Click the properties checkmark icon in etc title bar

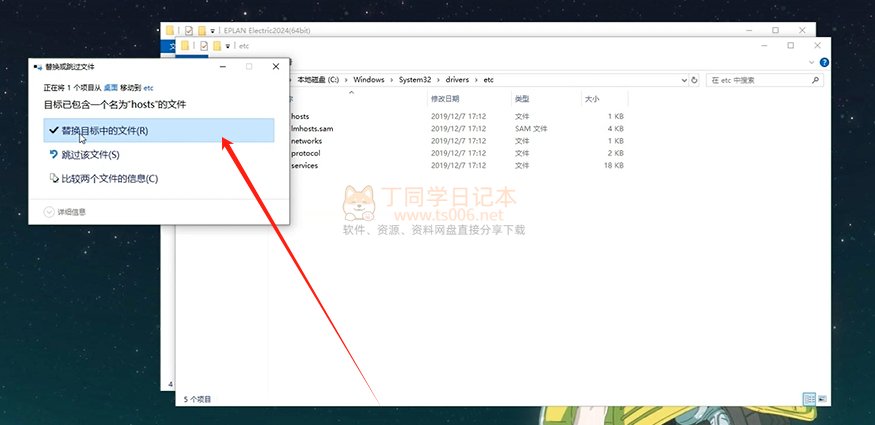[204, 46]
